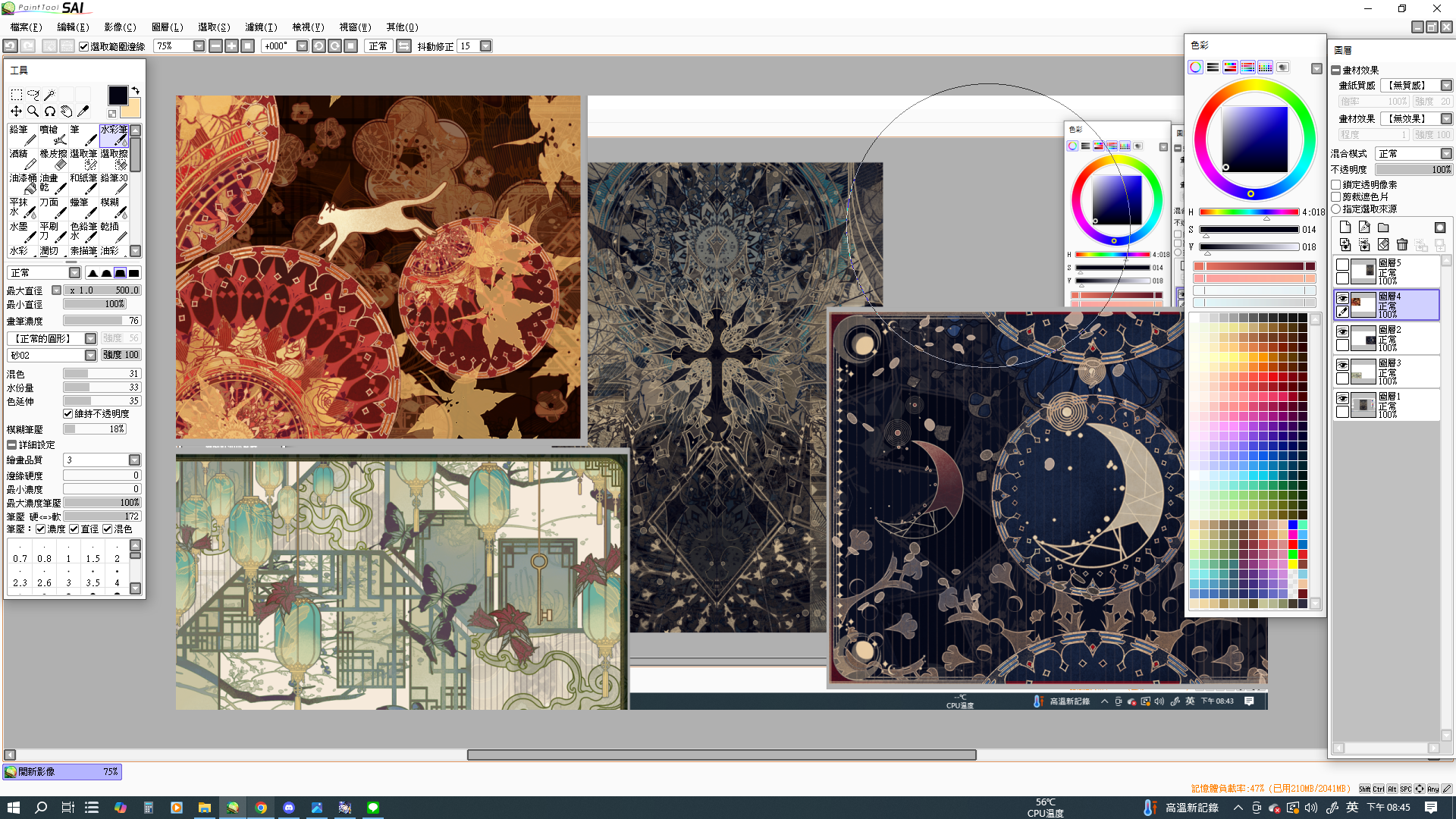Collapse the 詳細設定 section
Viewport: 1456px width, 819px height.
[x=11, y=445]
